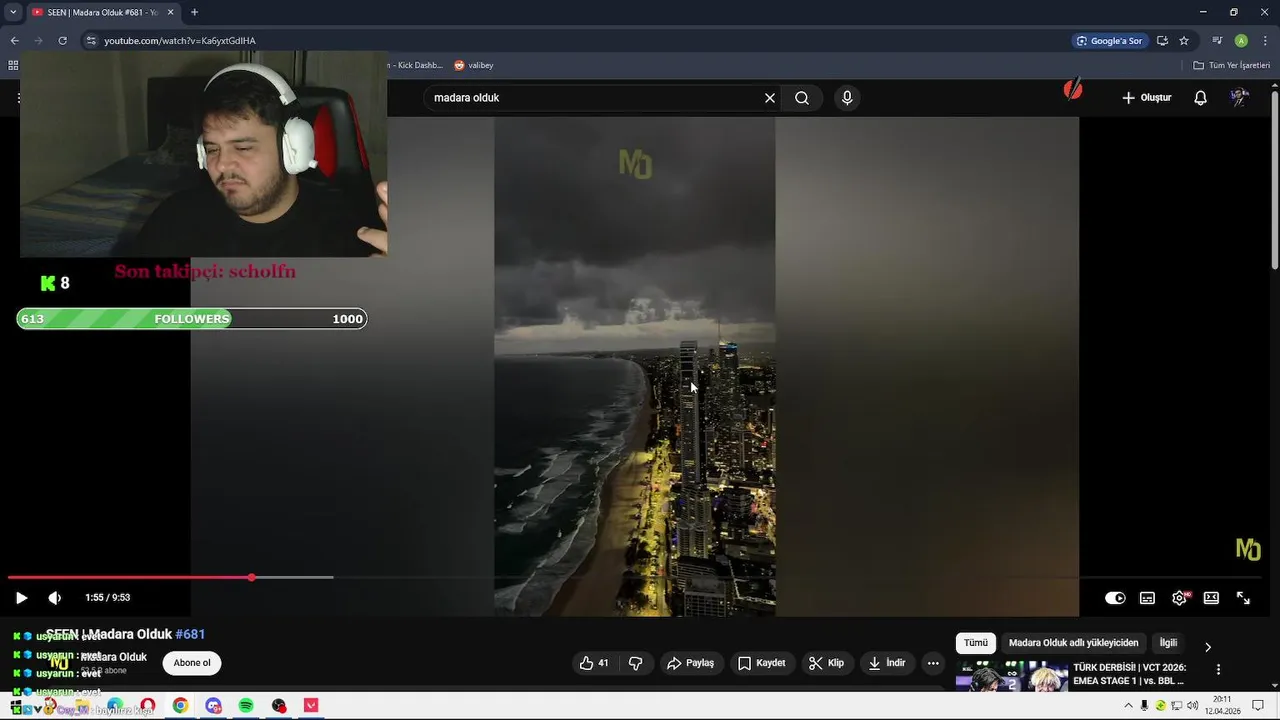Open Discord from the taskbar
This screenshot has height=720, width=1280.
click(213, 706)
